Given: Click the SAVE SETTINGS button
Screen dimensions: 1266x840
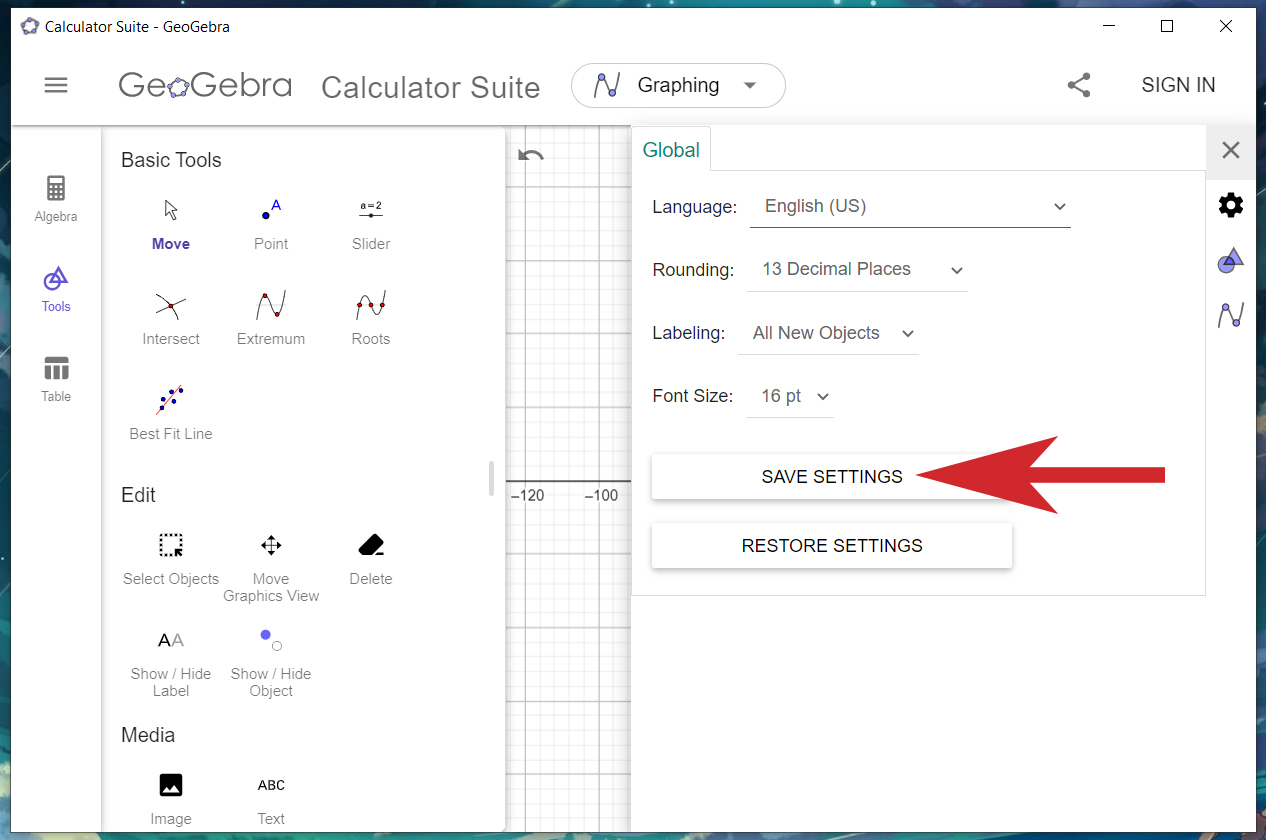Looking at the screenshot, I should 832,477.
